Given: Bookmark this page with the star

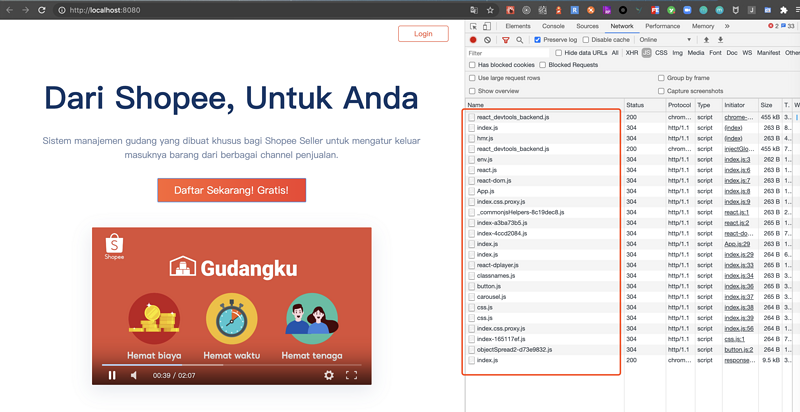Looking at the screenshot, I should [490, 10].
